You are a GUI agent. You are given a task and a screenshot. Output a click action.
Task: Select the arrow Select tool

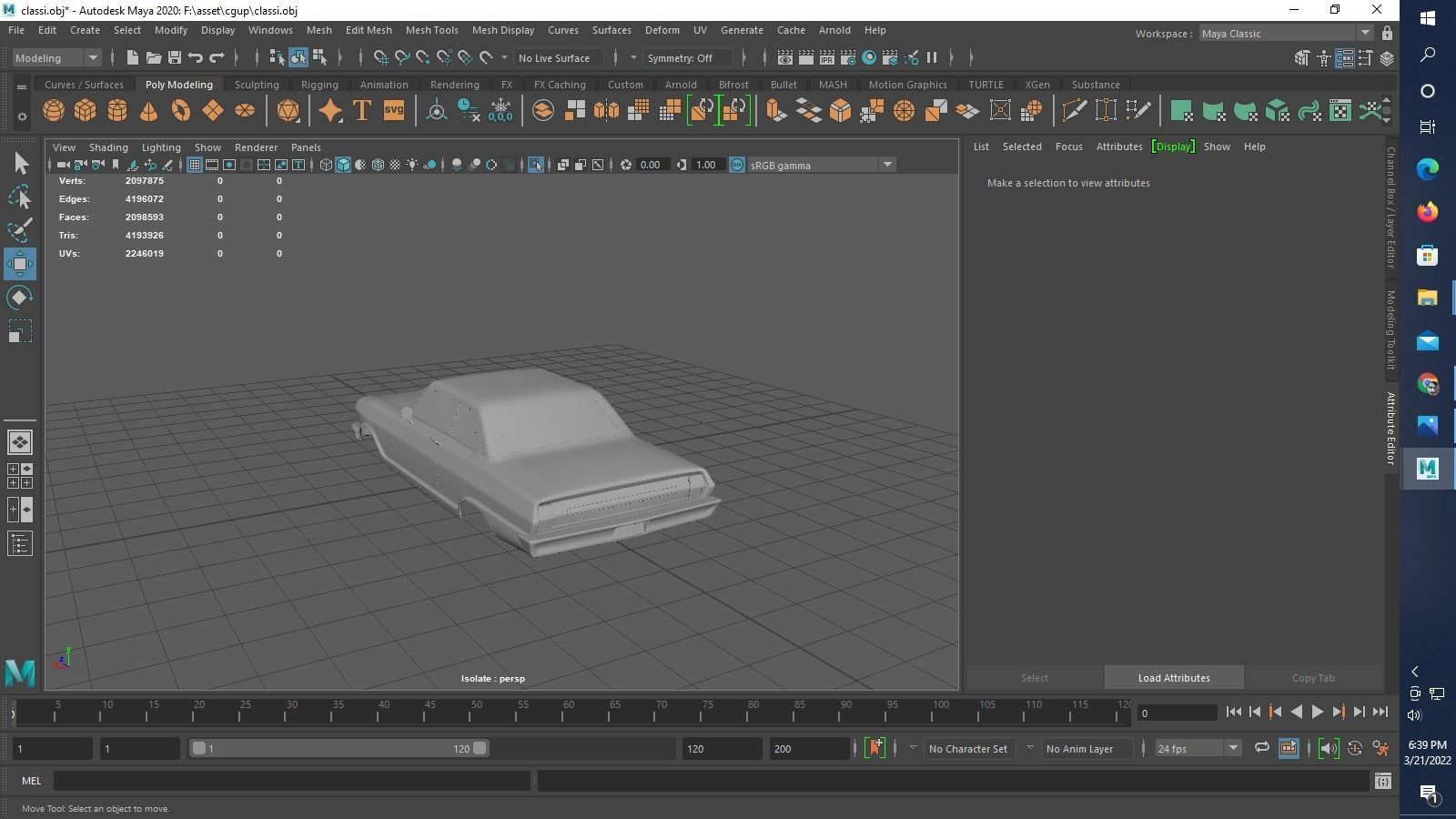tap(20, 164)
